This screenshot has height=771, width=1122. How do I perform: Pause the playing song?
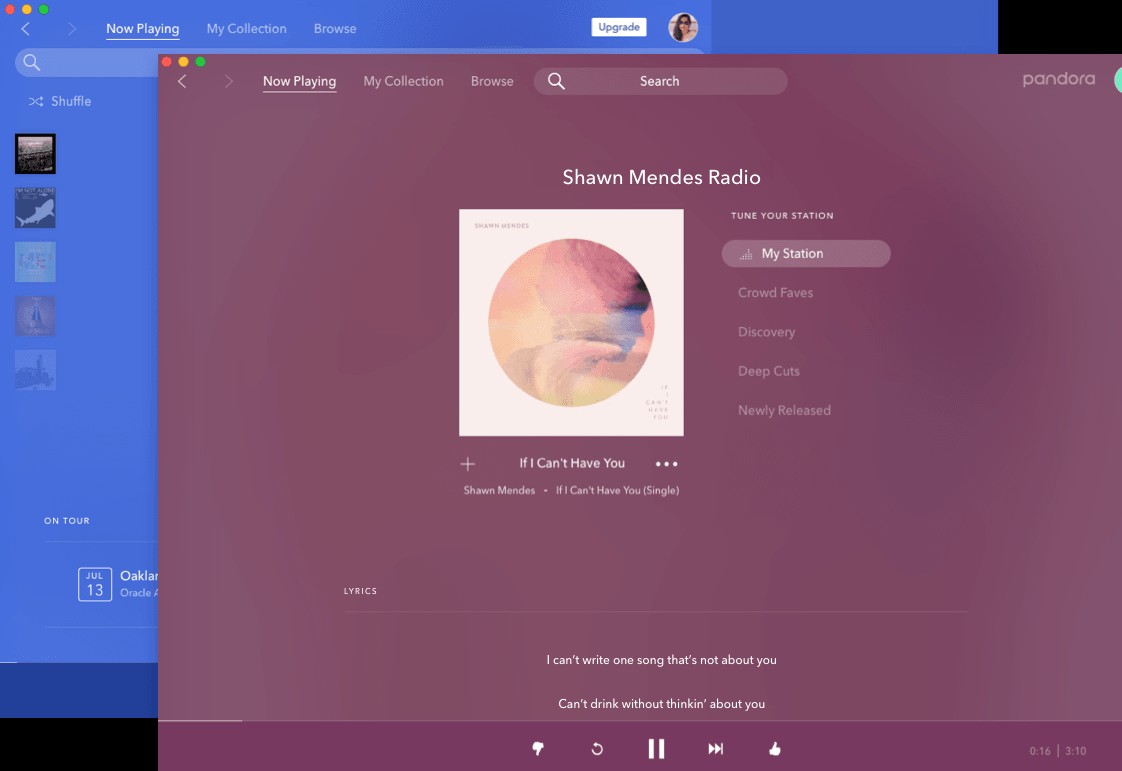tap(656, 749)
